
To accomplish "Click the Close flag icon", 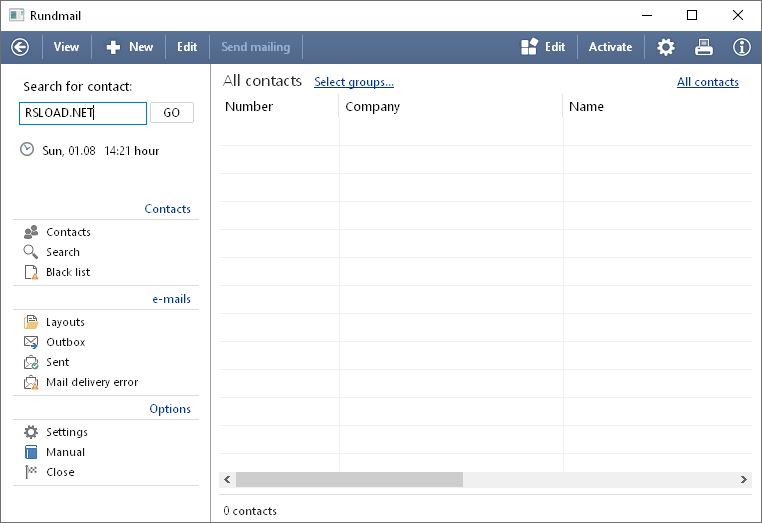I will [x=31, y=472].
